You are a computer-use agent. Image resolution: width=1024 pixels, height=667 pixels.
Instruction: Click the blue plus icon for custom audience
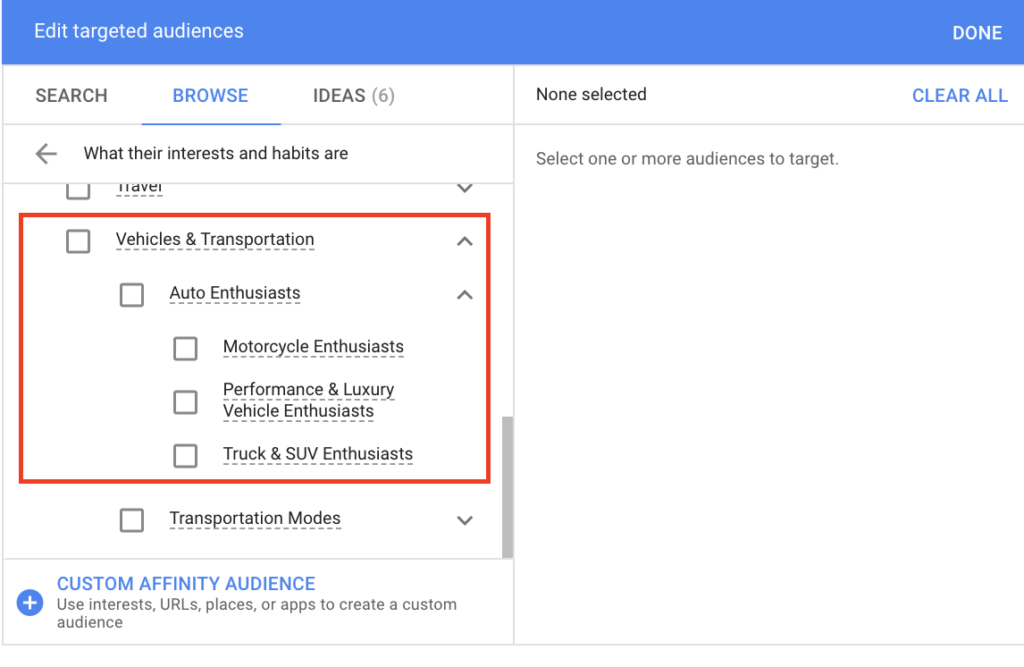[30, 602]
